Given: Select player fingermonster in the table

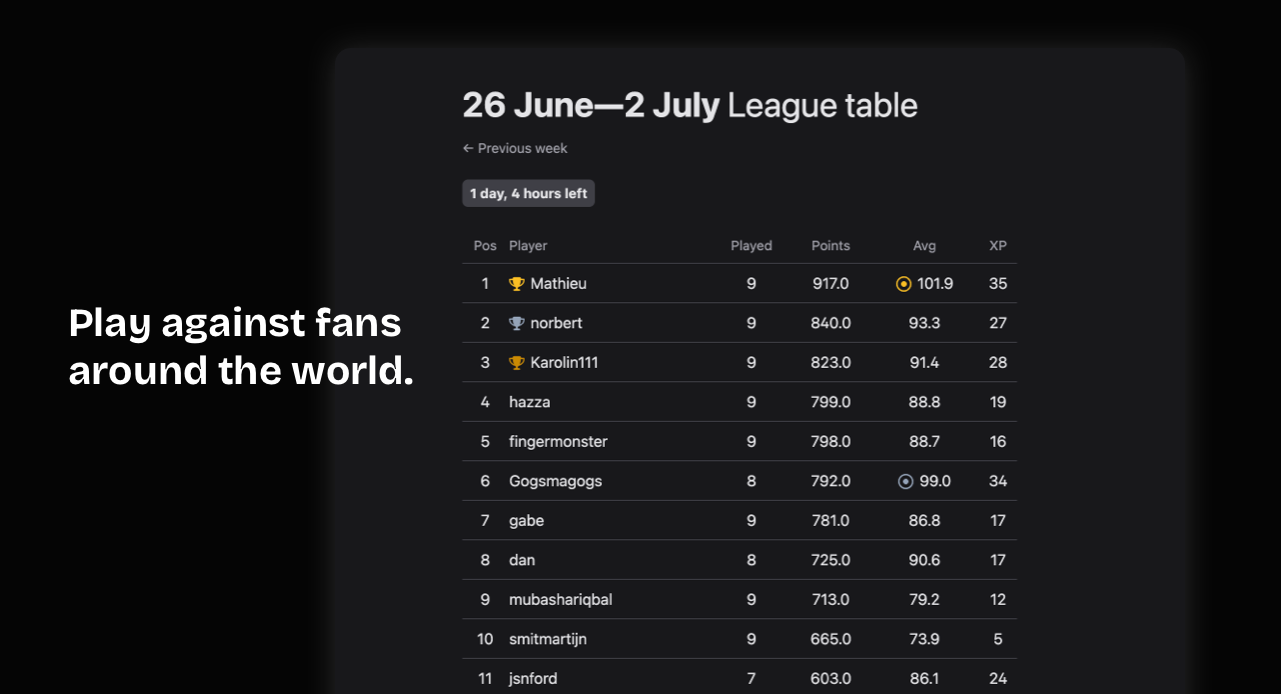Looking at the screenshot, I should click(x=558, y=442).
